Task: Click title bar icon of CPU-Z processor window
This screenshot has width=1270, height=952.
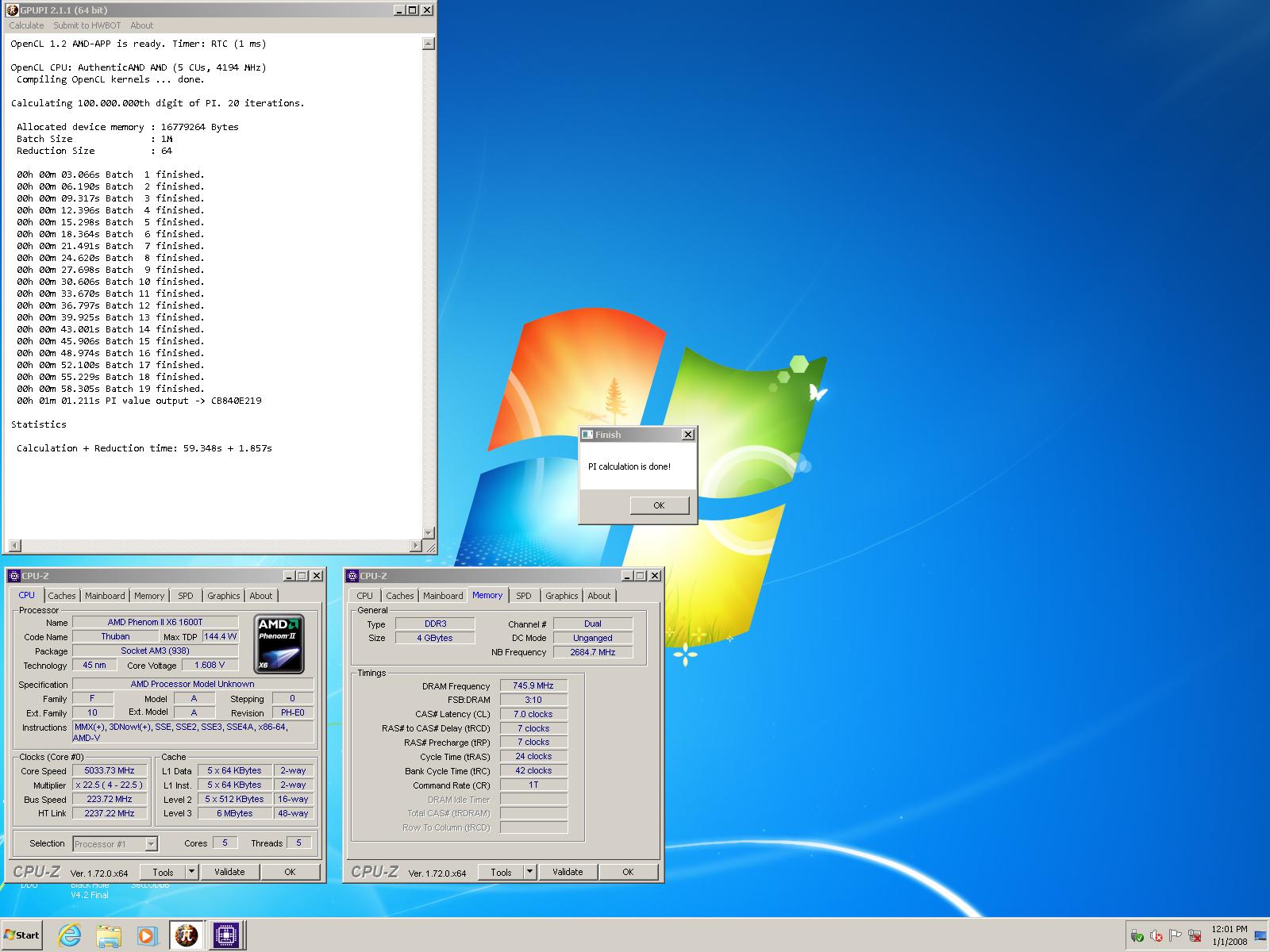Action: tap(13, 576)
